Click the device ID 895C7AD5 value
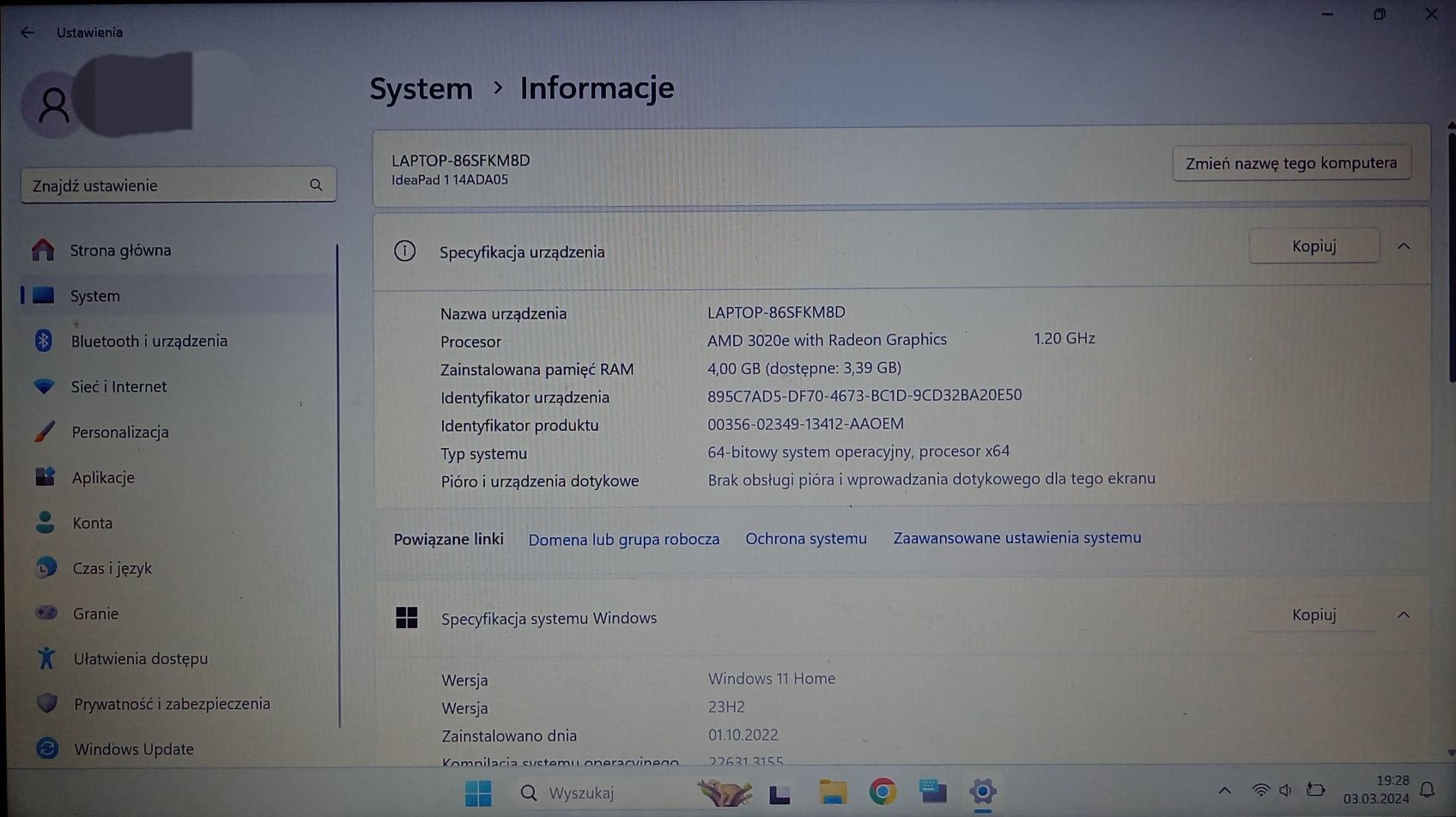Screen dimensions: 1456x817 pyautogui.click(x=864, y=396)
